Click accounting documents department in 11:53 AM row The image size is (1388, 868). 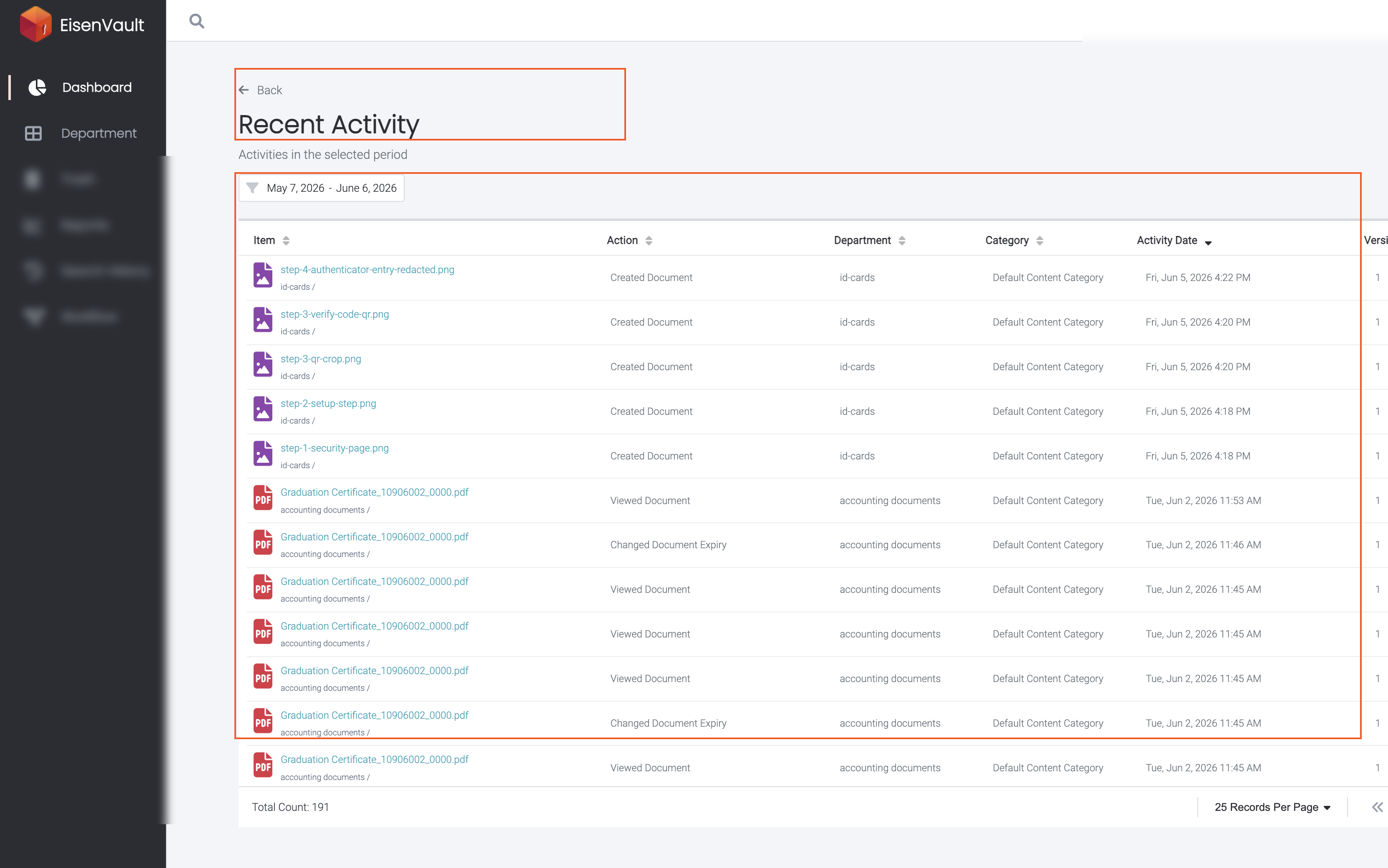(x=890, y=501)
